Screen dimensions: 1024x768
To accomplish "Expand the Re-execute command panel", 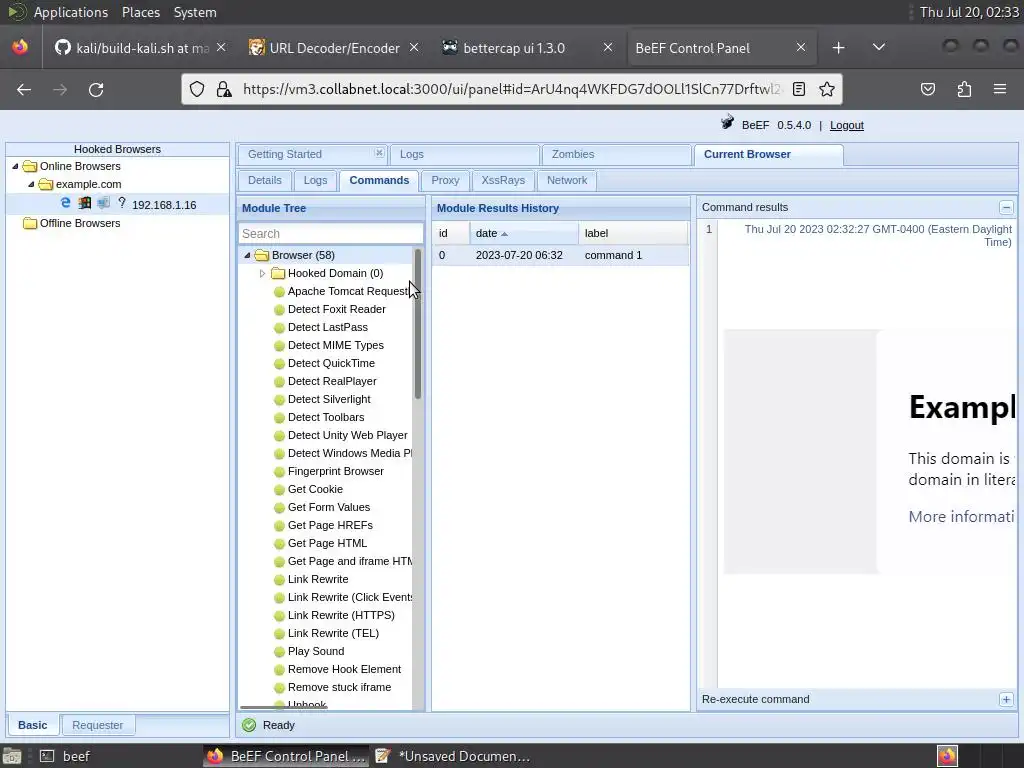I will click(1006, 699).
